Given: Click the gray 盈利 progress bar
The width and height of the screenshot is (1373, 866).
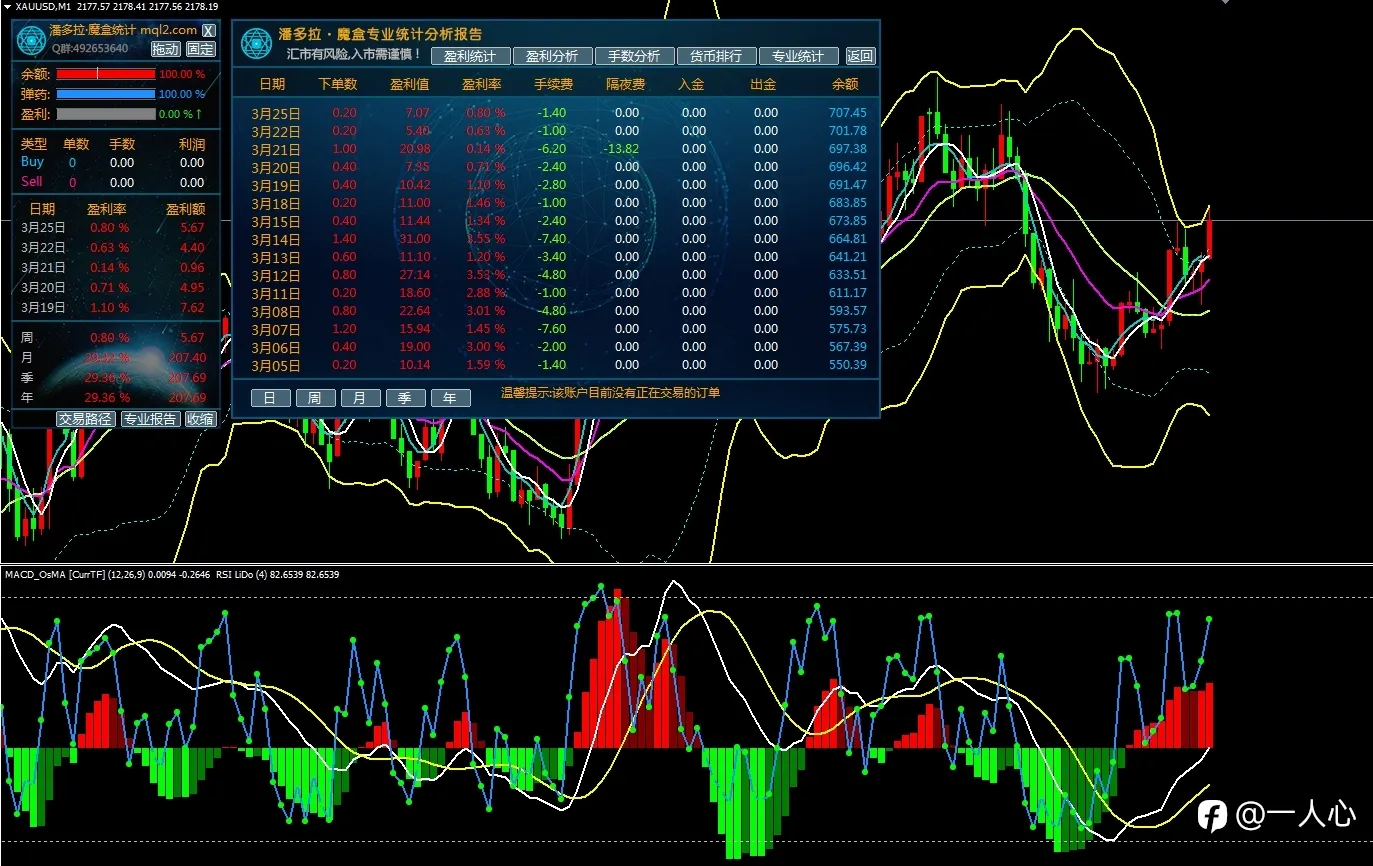Looking at the screenshot, I should click(106, 114).
